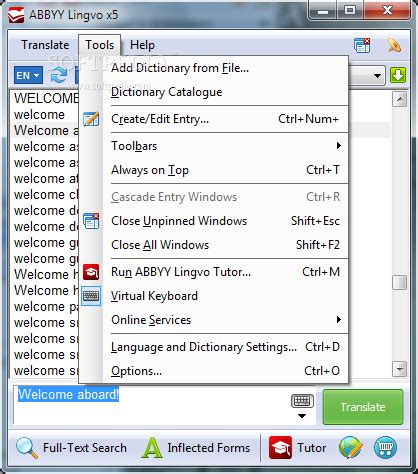This screenshot has height=474, width=418.
Task: Launch Run ABBYY Lingvo Tutor
Action: click(x=213, y=272)
